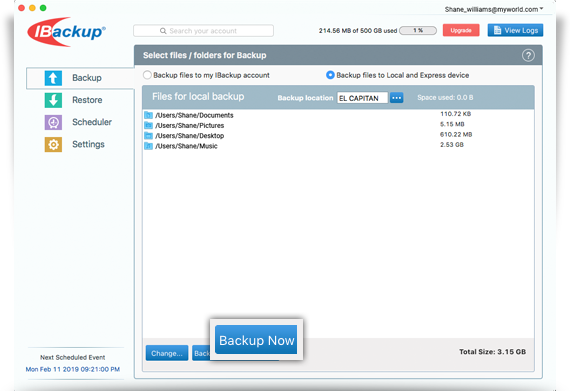This screenshot has width=570, height=391.
Task: Click the magnifier icon in search box
Action: point(163,31)
